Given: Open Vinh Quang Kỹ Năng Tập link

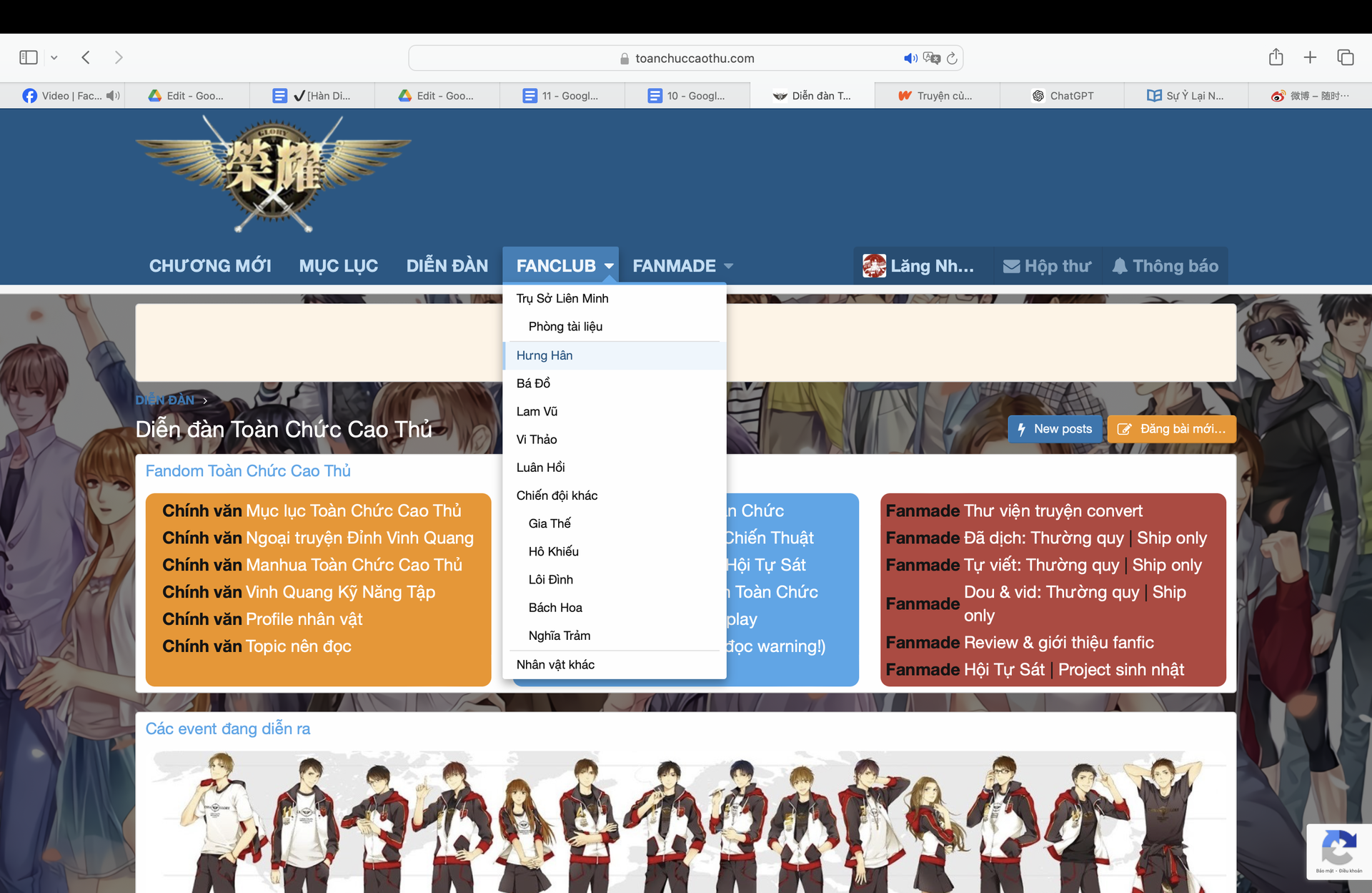Looking at the screenshot, I should [340, 592].
